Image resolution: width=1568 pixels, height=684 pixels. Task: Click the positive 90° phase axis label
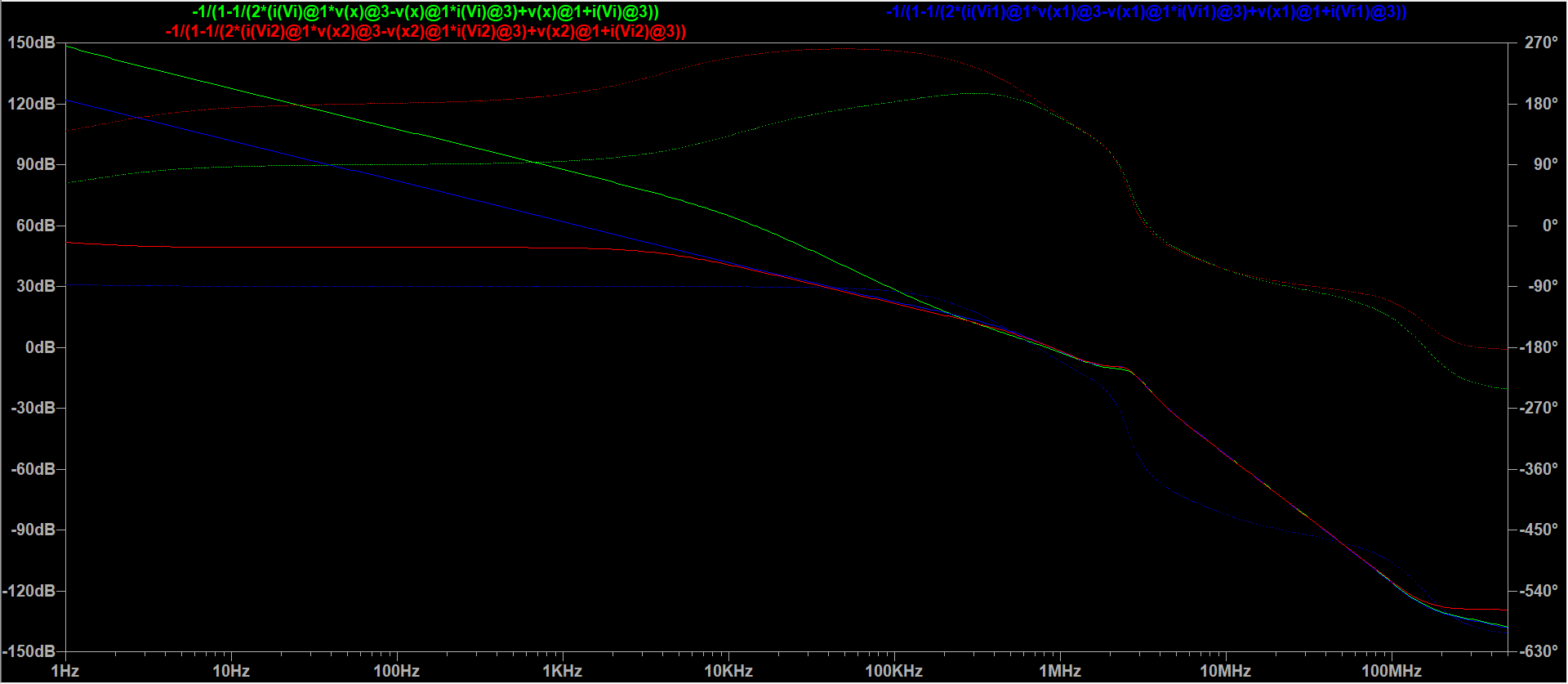1545,164
